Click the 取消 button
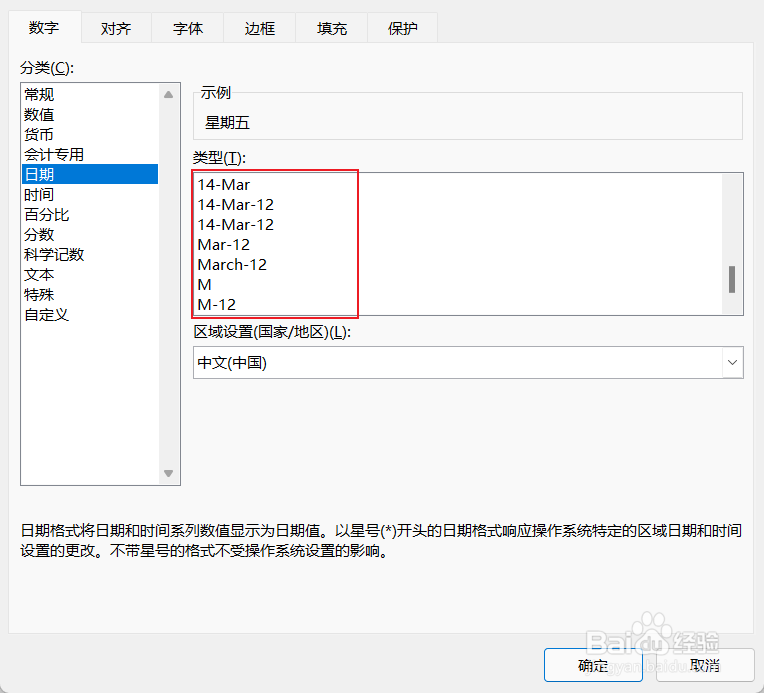The image size is (764, 693). point(705,665)
